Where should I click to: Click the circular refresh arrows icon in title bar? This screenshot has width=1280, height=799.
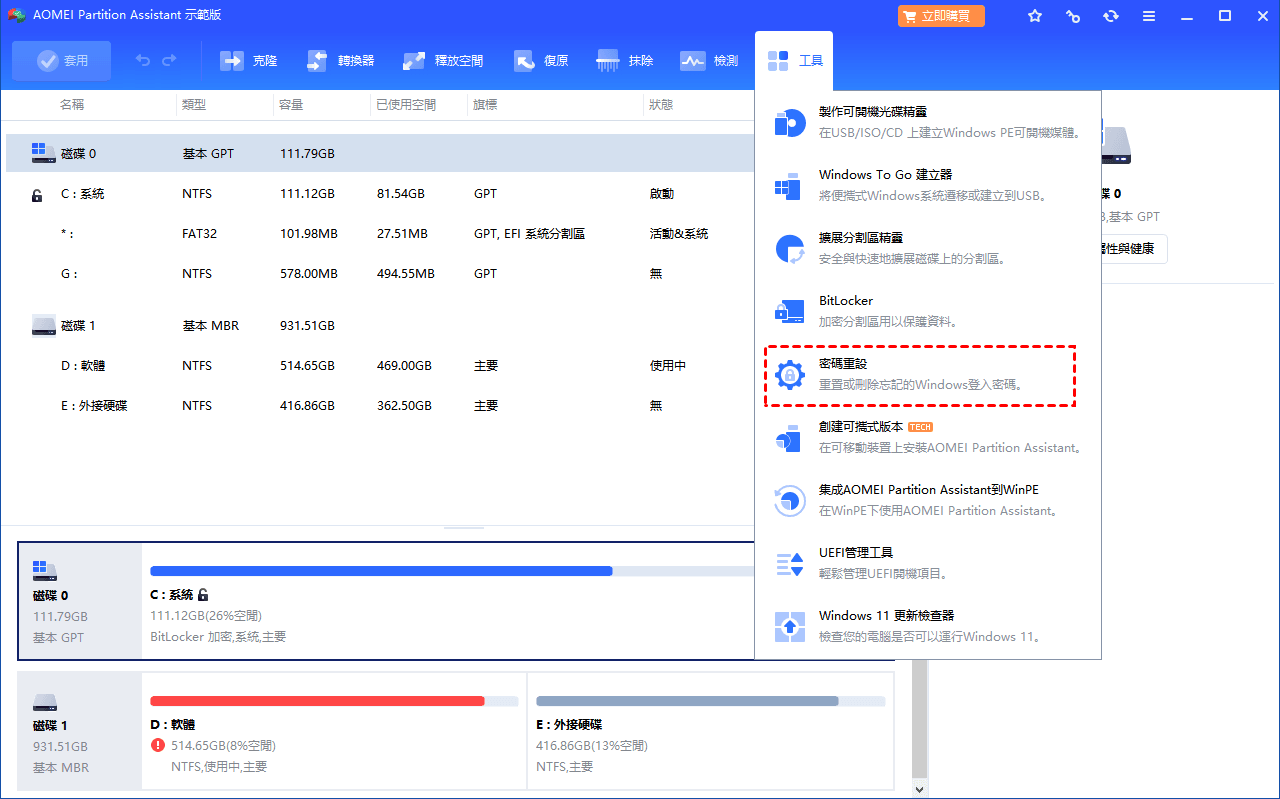click(1111, 16)
